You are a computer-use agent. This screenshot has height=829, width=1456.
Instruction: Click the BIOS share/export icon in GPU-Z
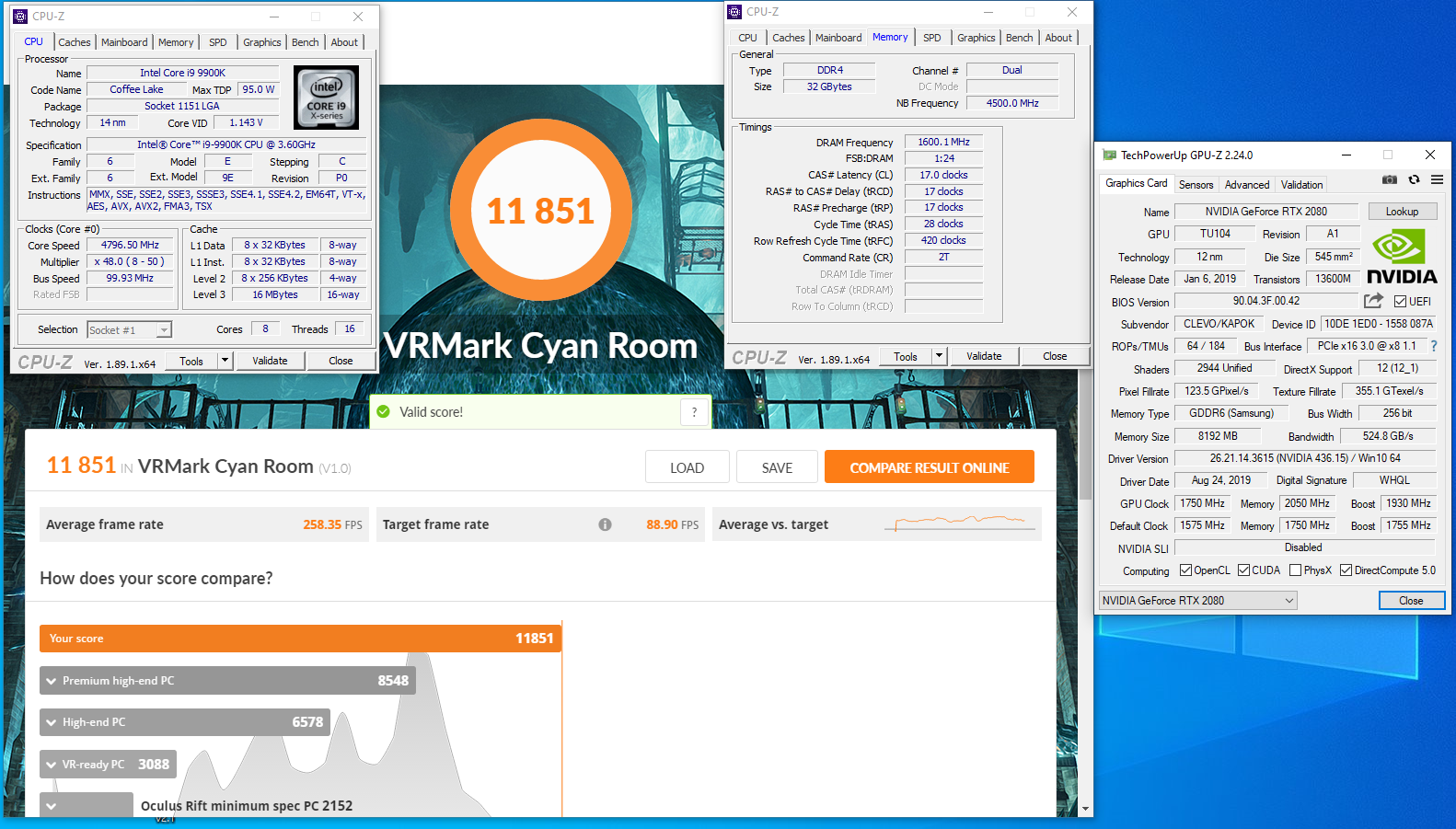[x=1373, y=301]
